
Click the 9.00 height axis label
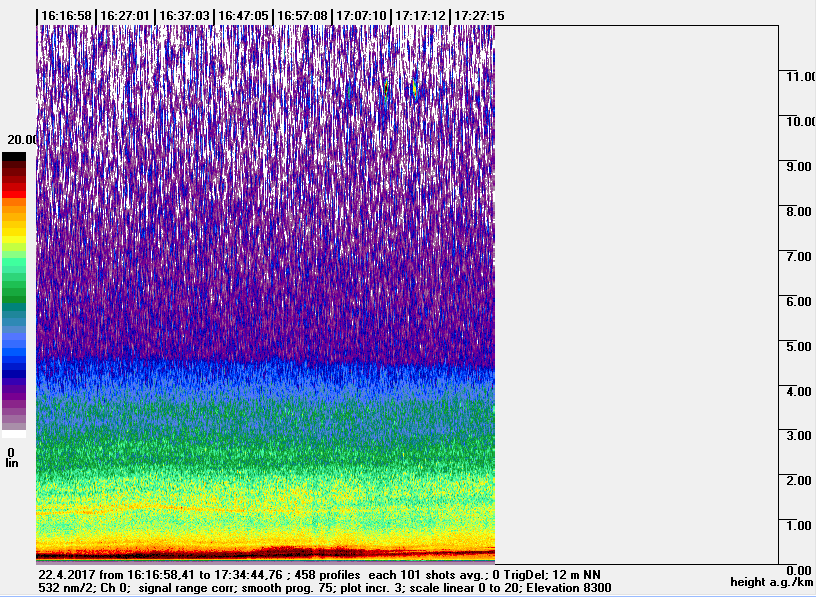(x=798, y=167)
